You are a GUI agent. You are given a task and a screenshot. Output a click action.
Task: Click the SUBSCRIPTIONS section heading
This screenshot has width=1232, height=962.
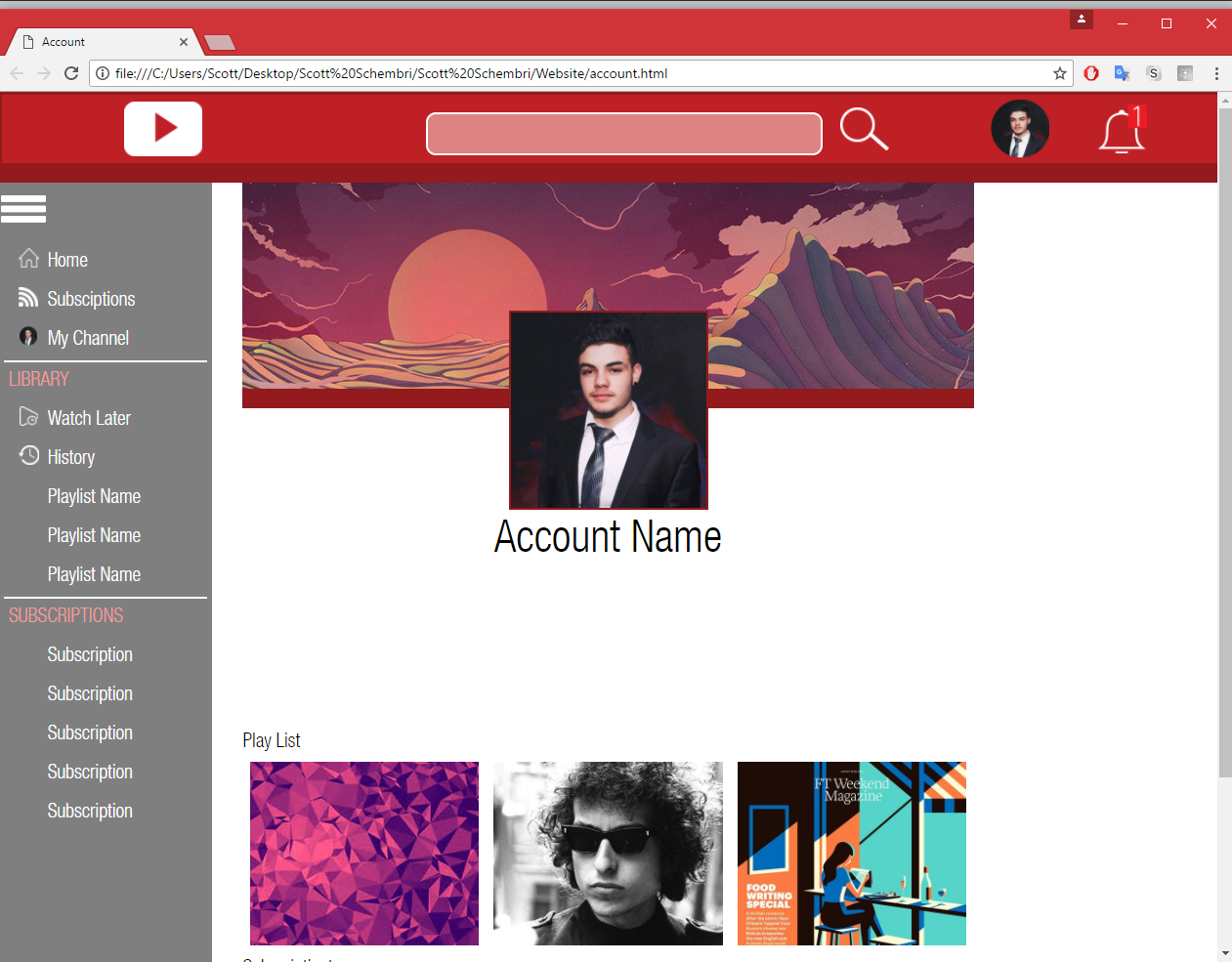tap(66, 615)
